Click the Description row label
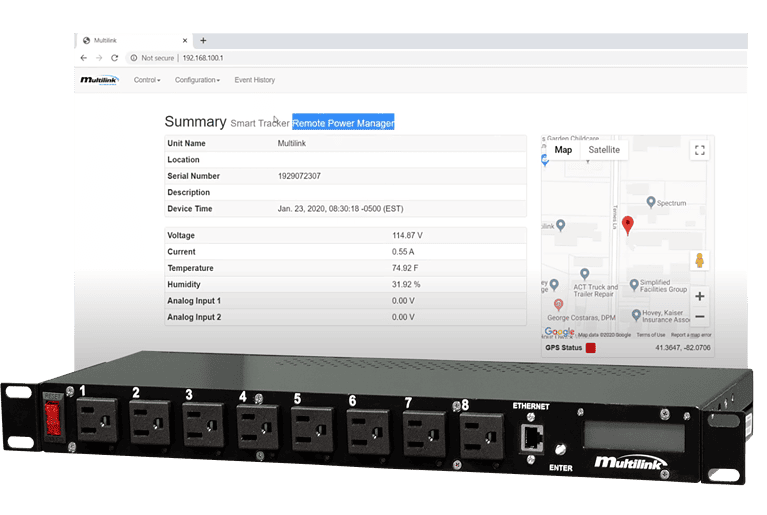The height and width of the screenshot is (515, 767). pyautogui.click(x=188, y=193)
